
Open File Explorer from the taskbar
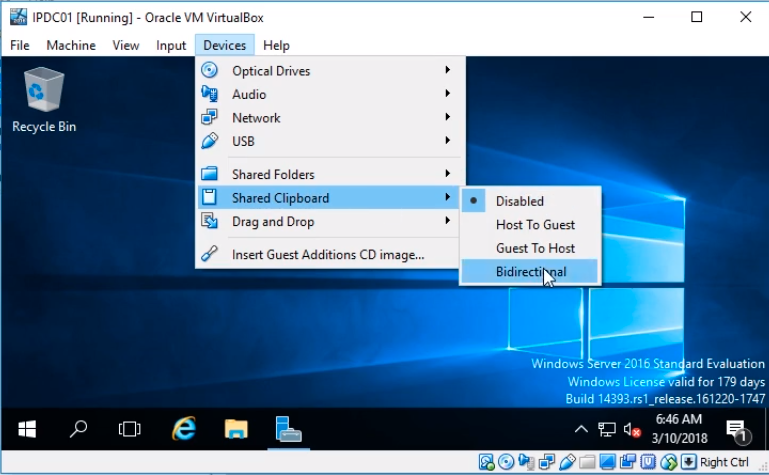click(236, 429)
